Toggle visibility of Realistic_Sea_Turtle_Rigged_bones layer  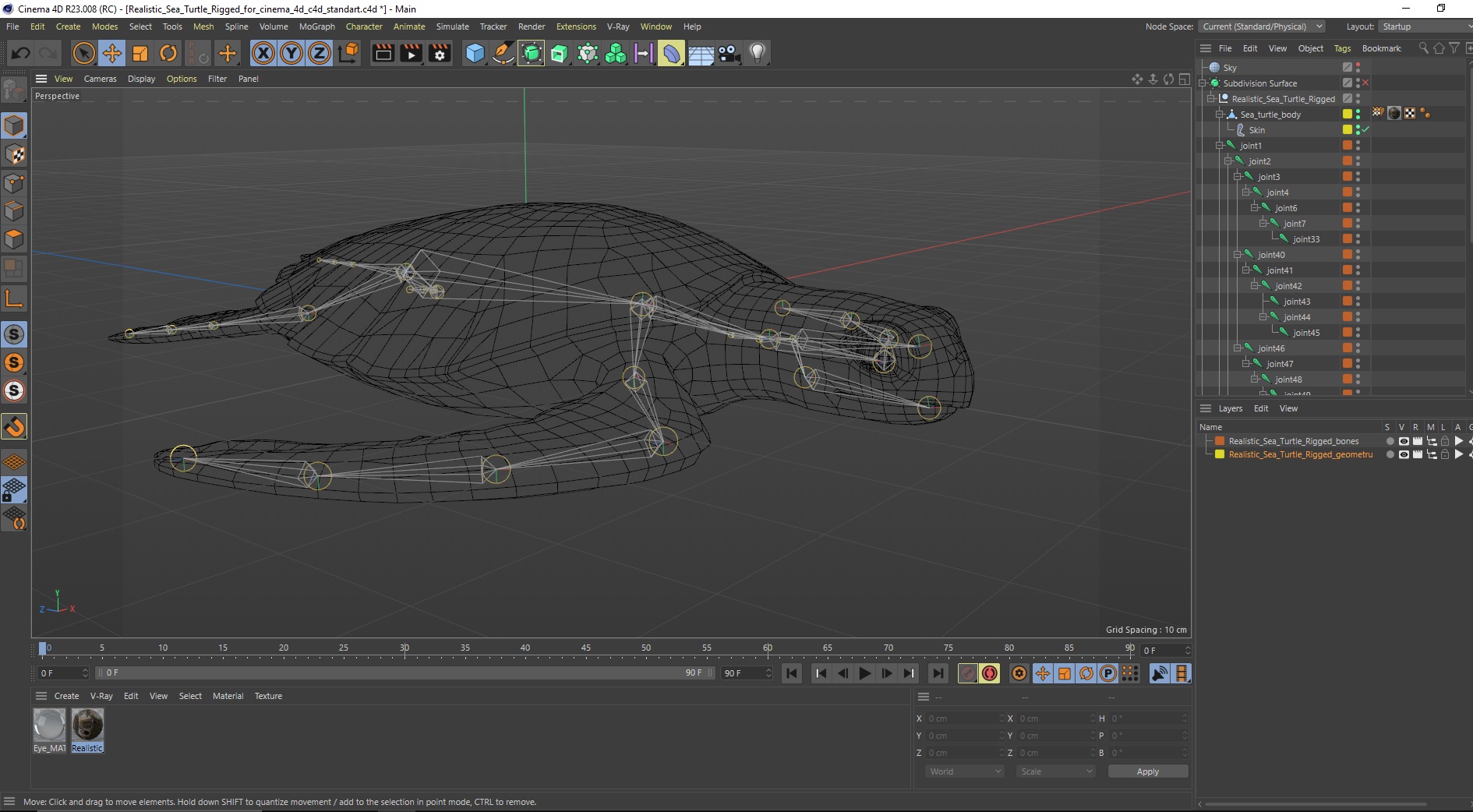coord(1403,441)
